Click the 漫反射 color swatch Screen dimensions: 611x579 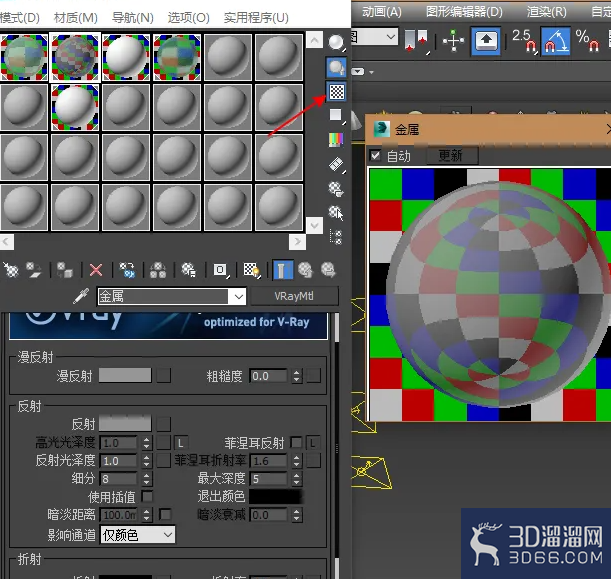[x=125, y=376]
